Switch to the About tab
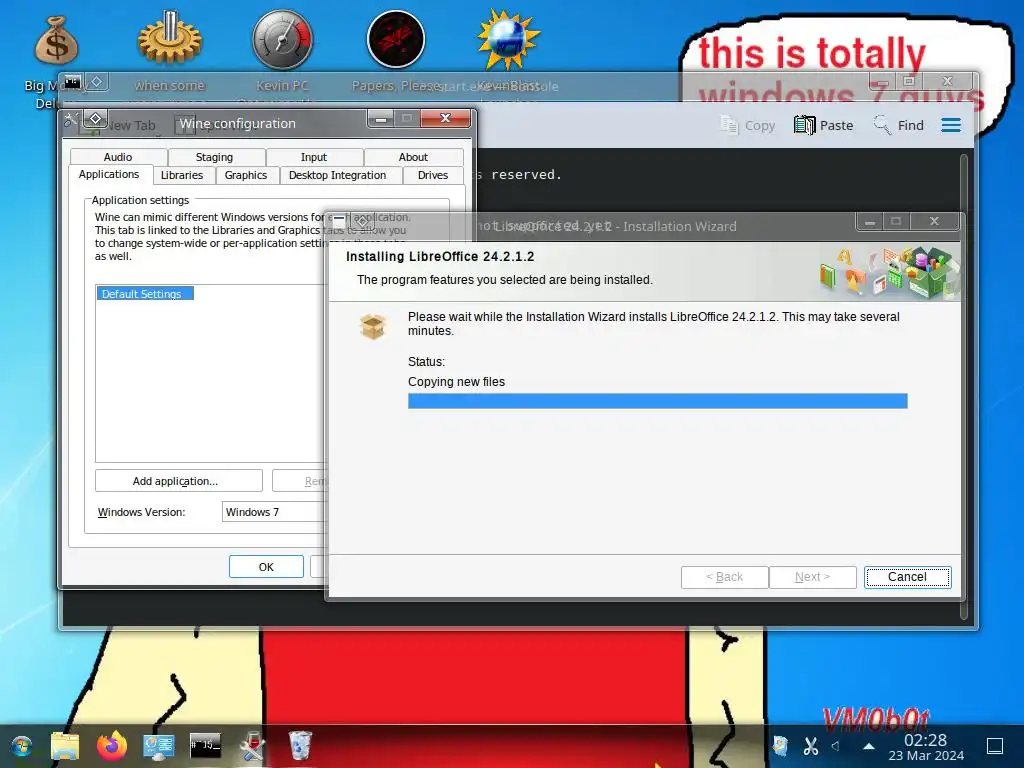The height and width of the screenshot is (768, 1024). coord(413,157)
